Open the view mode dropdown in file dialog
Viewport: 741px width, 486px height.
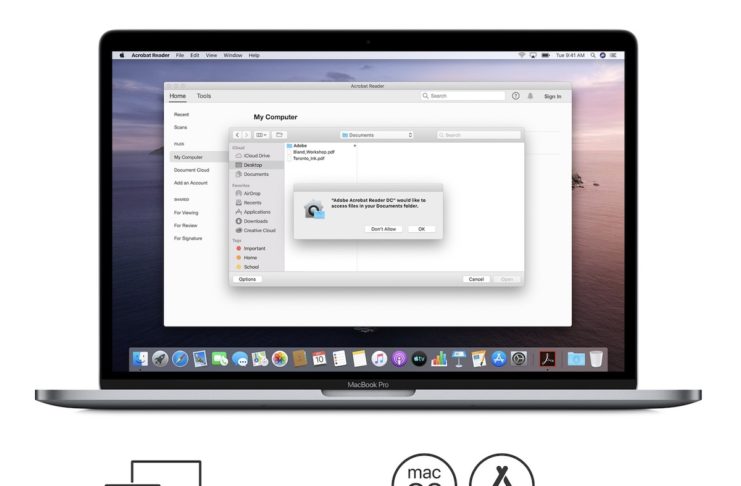click(x=261, y=135)
